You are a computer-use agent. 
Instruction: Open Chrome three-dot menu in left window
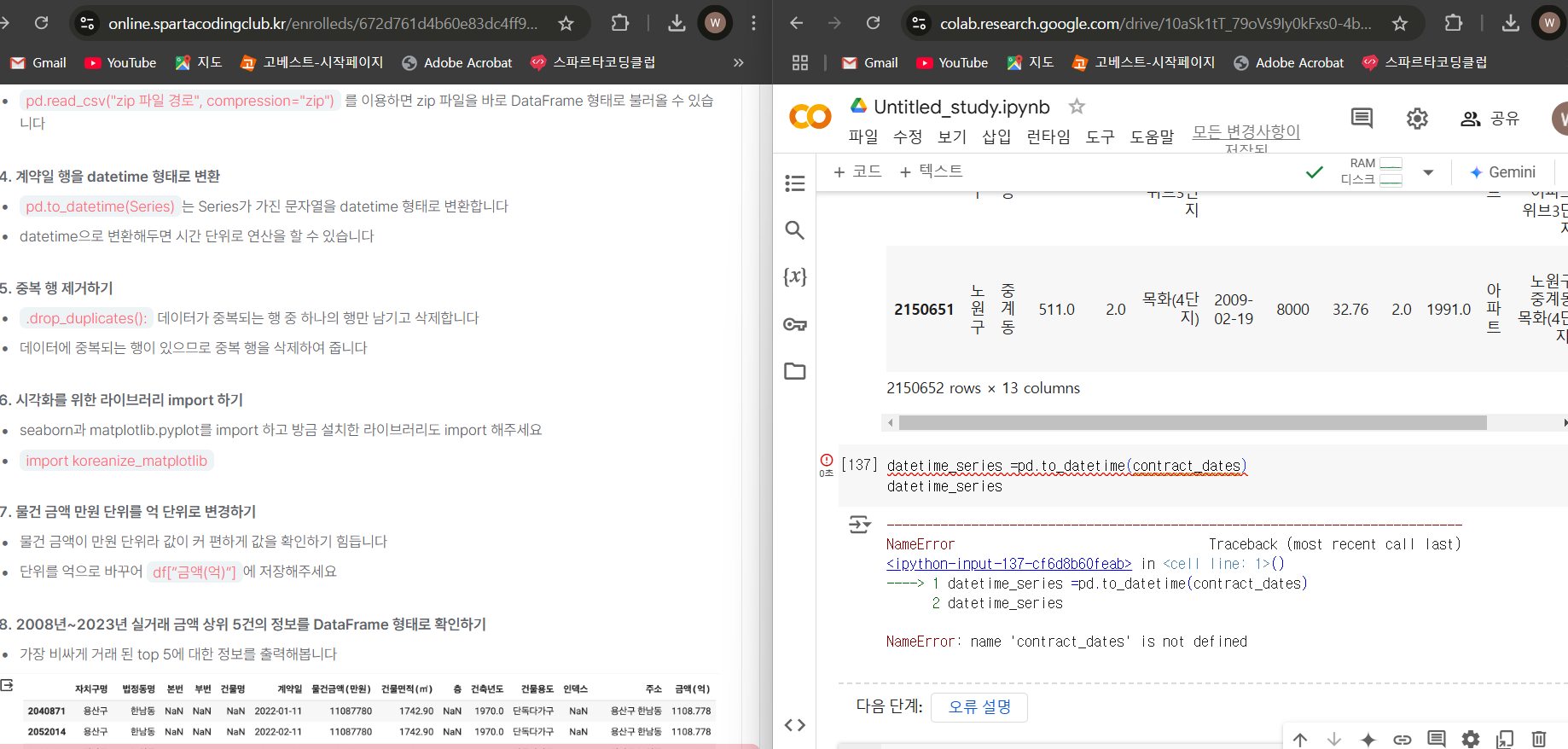pos(753,23)
